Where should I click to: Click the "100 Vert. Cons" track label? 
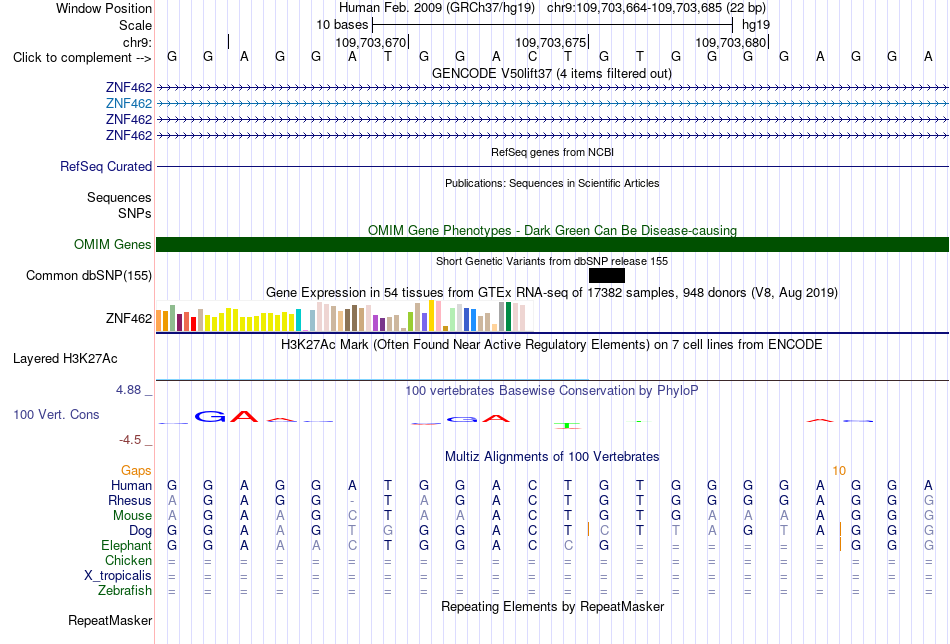56,414
